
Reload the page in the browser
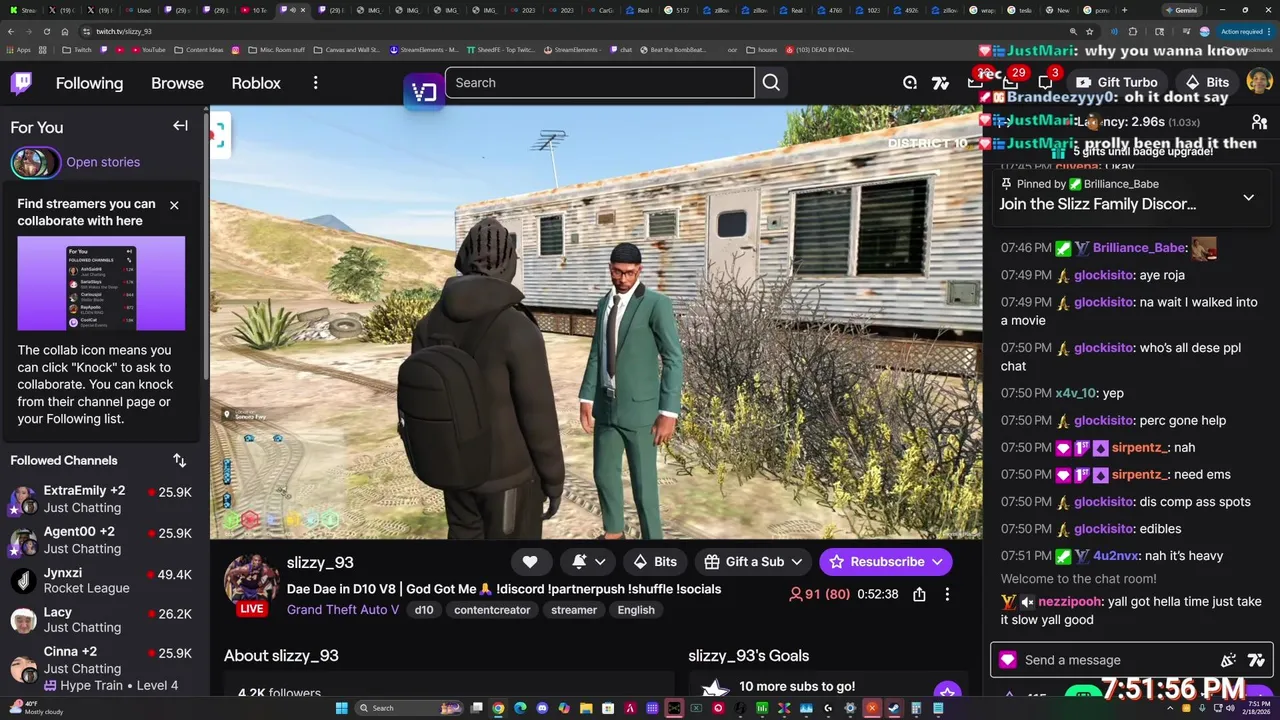tap(46, 31)
